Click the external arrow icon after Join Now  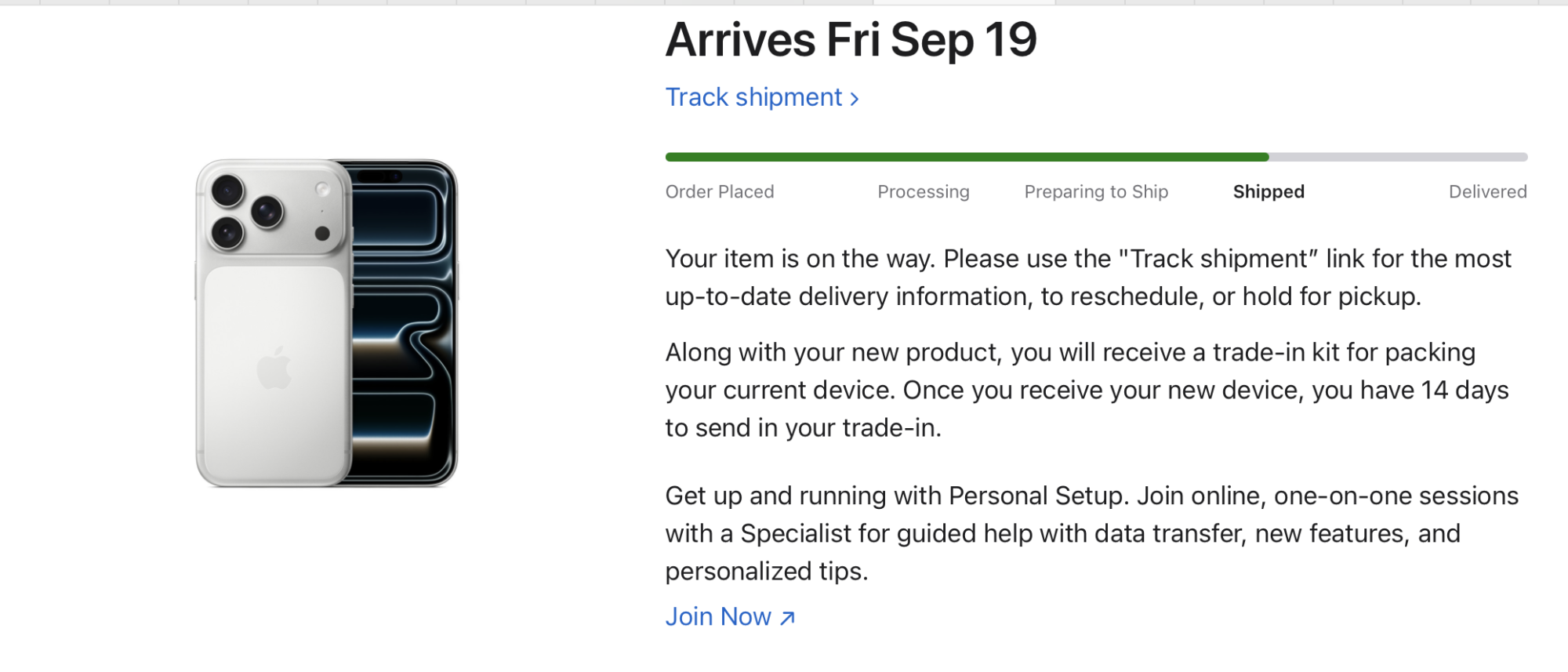pyautogui.click(x=788, y=618)
